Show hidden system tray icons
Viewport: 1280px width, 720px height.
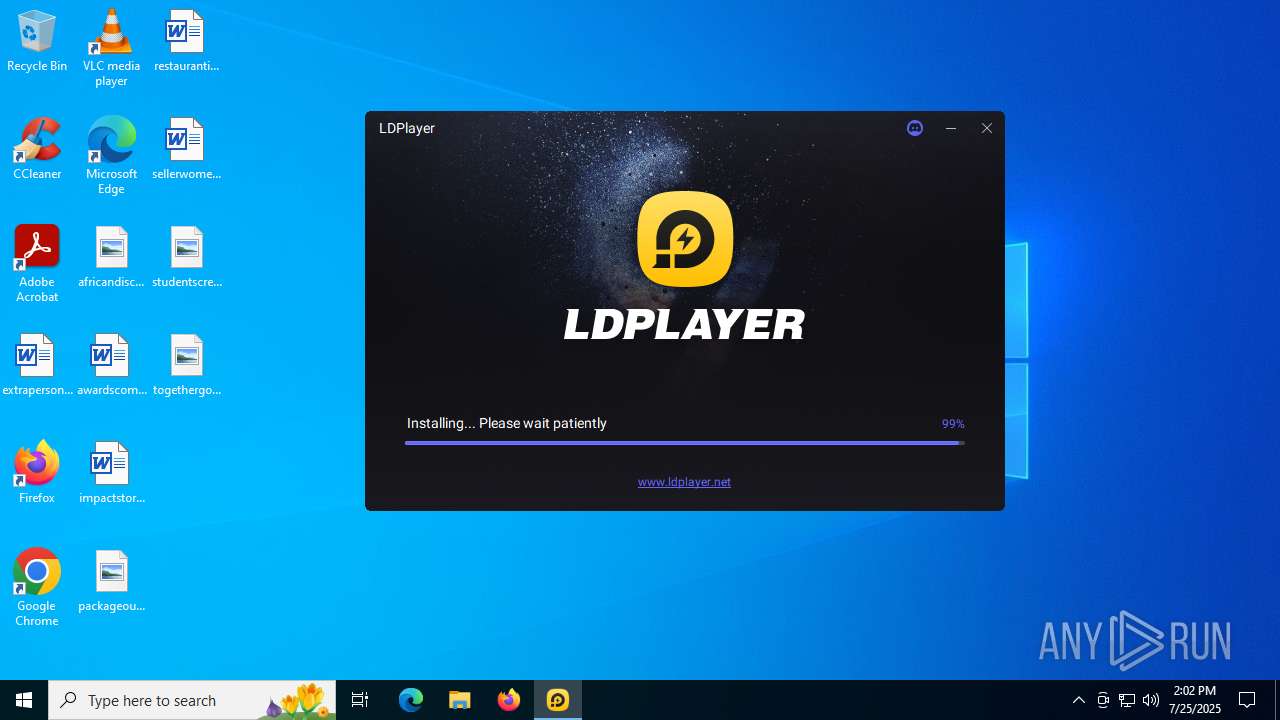tap(1079, 700)
